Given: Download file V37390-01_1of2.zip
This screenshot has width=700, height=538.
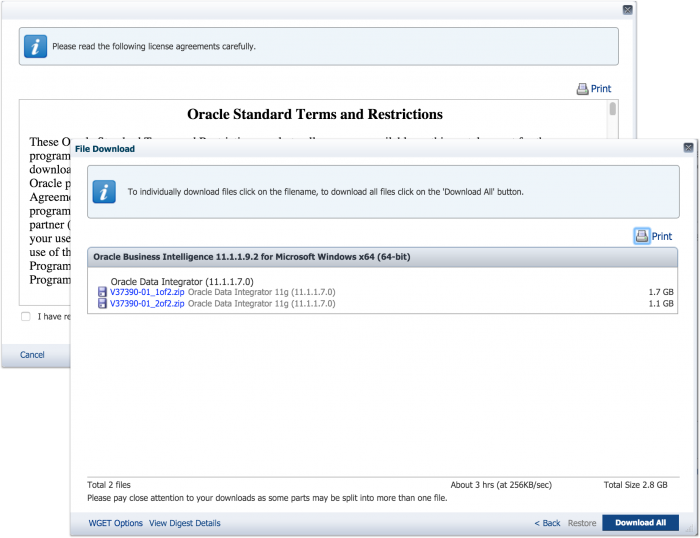Looking at the screenshot, I should pyautogui.click(x=147, y=292).
